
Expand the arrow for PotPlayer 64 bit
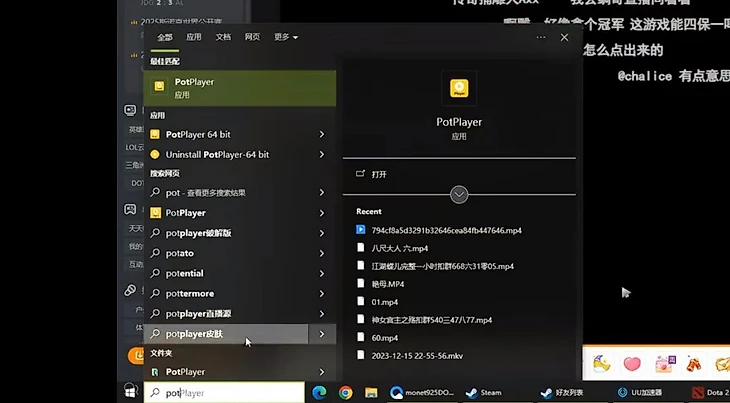point(322,134)
